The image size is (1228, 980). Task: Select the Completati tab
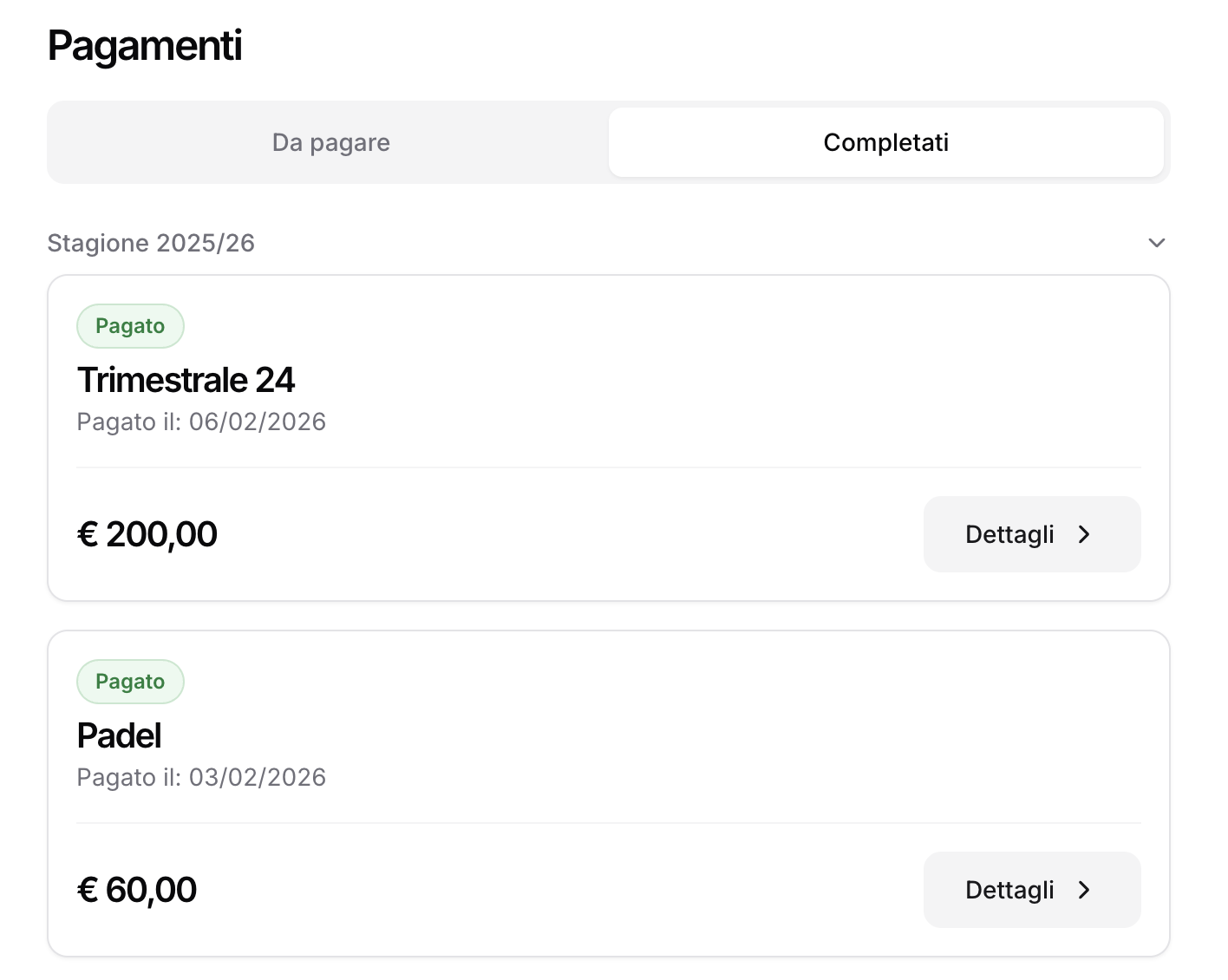coord(885,142)
